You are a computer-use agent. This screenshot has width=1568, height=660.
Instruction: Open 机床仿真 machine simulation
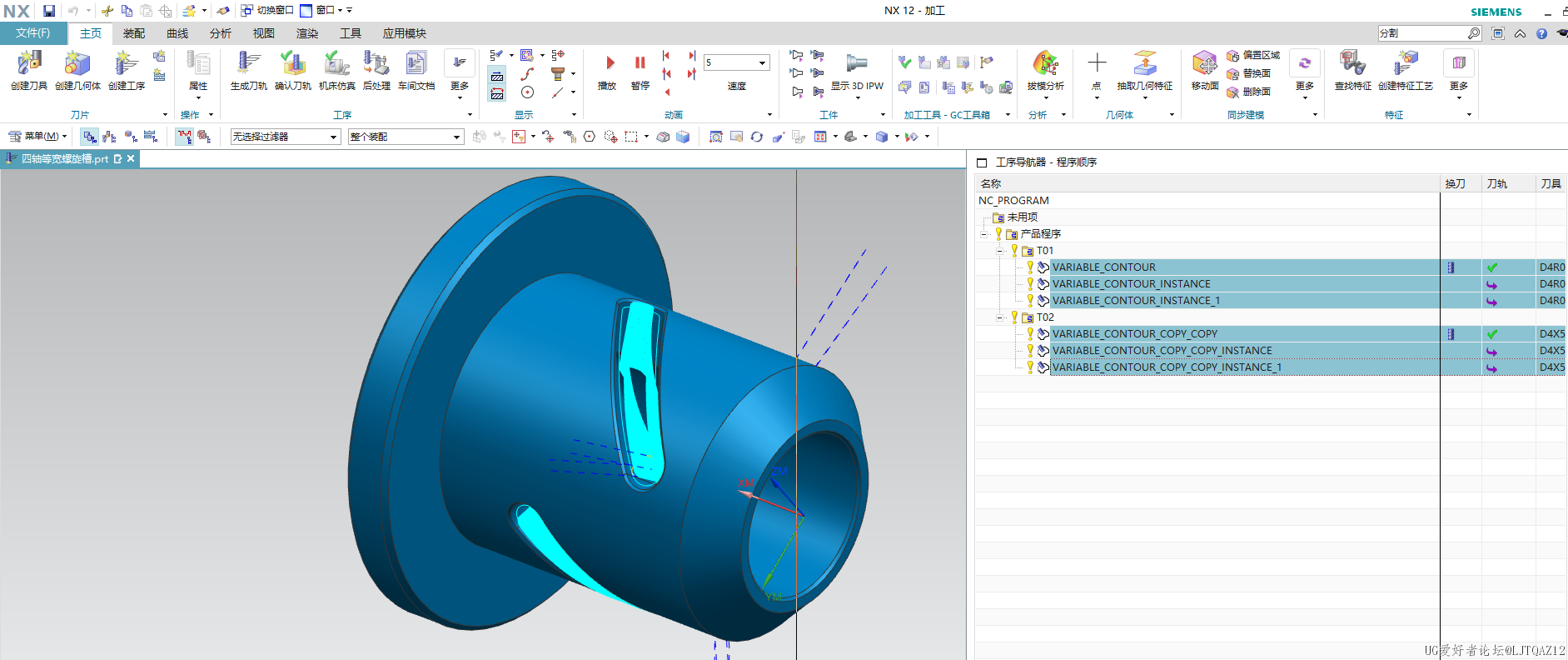337,69
